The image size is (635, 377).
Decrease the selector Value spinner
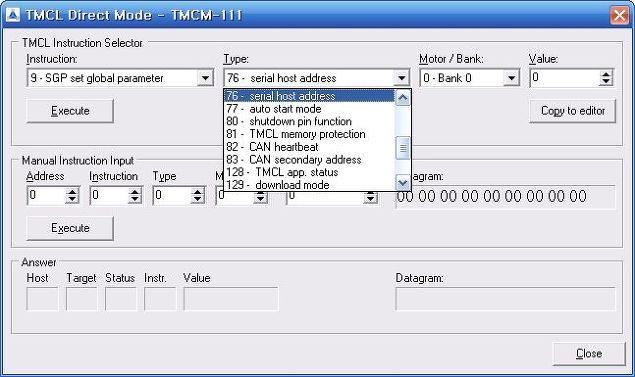pos(606,81)
